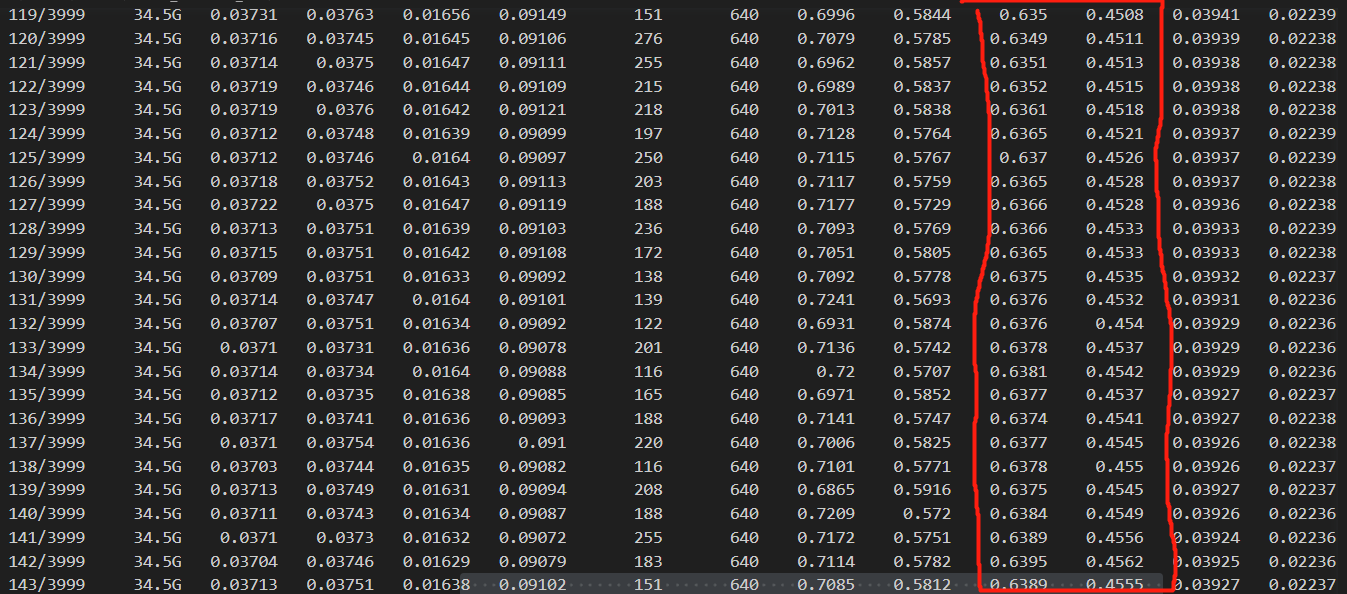Click the red-circled value 0.4508 on the top row
This screenshot has width=1347, height=594.
click(x=1113, y=15)
